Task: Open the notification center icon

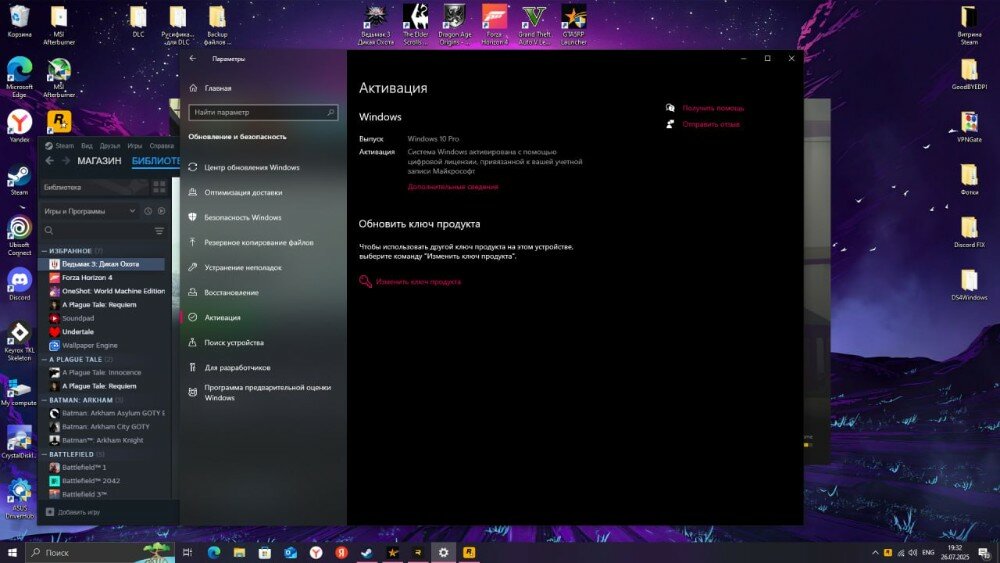Action: click(985, 552)
